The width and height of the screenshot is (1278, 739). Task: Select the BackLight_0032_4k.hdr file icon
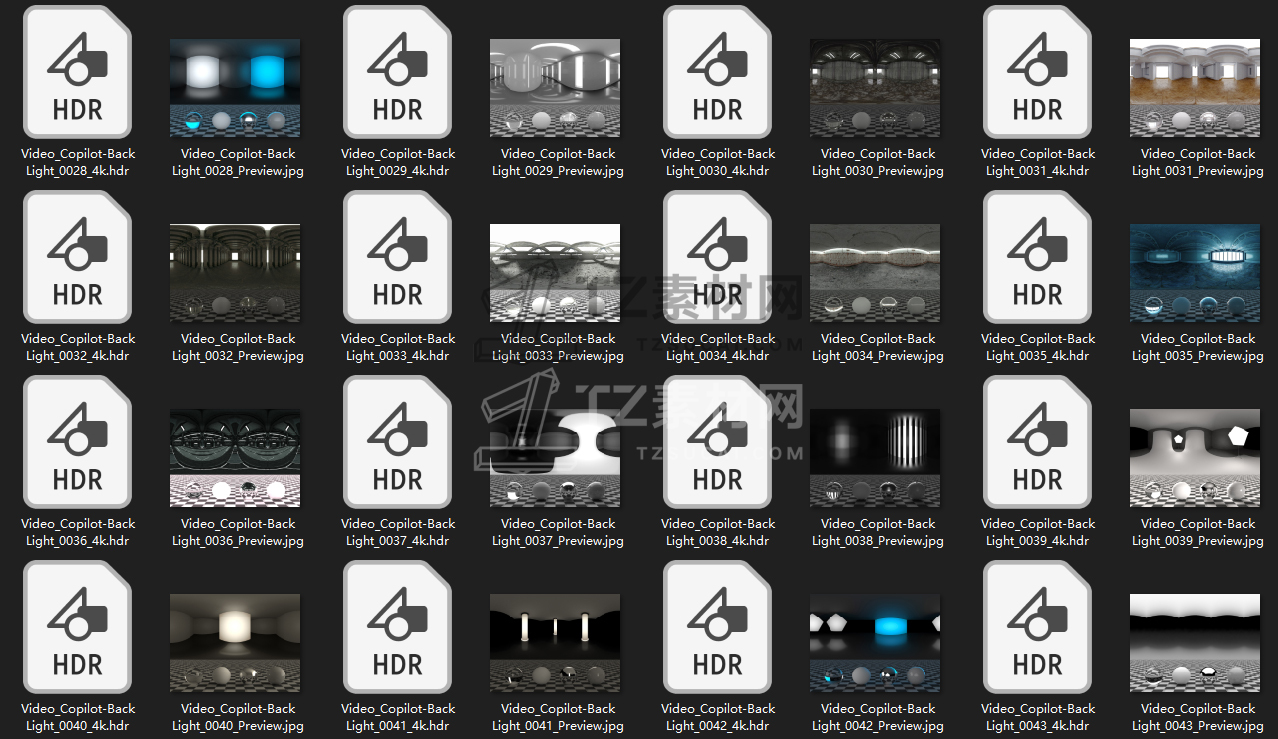coord(78,257)
